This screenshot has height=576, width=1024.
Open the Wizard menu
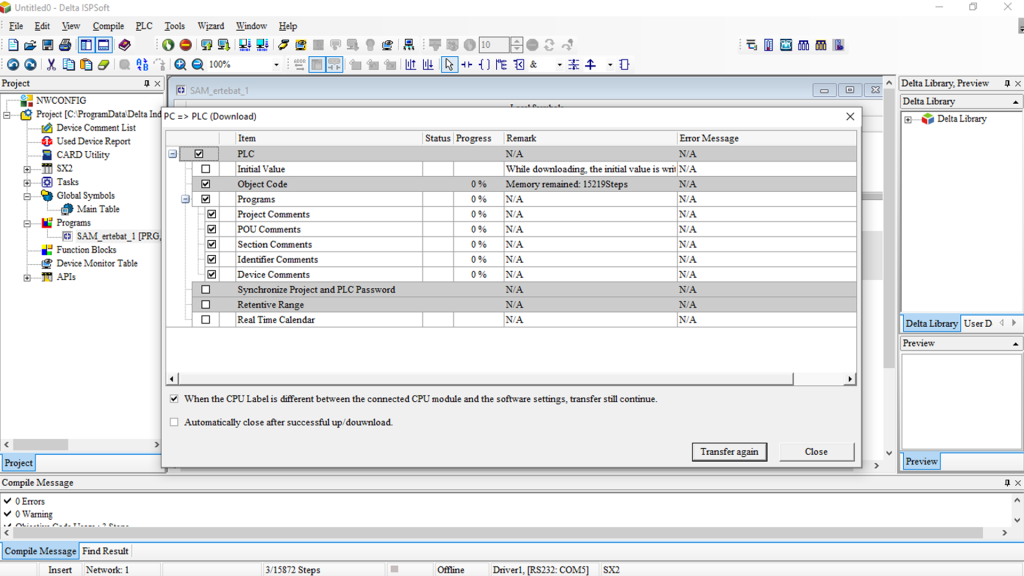point(210,26)
